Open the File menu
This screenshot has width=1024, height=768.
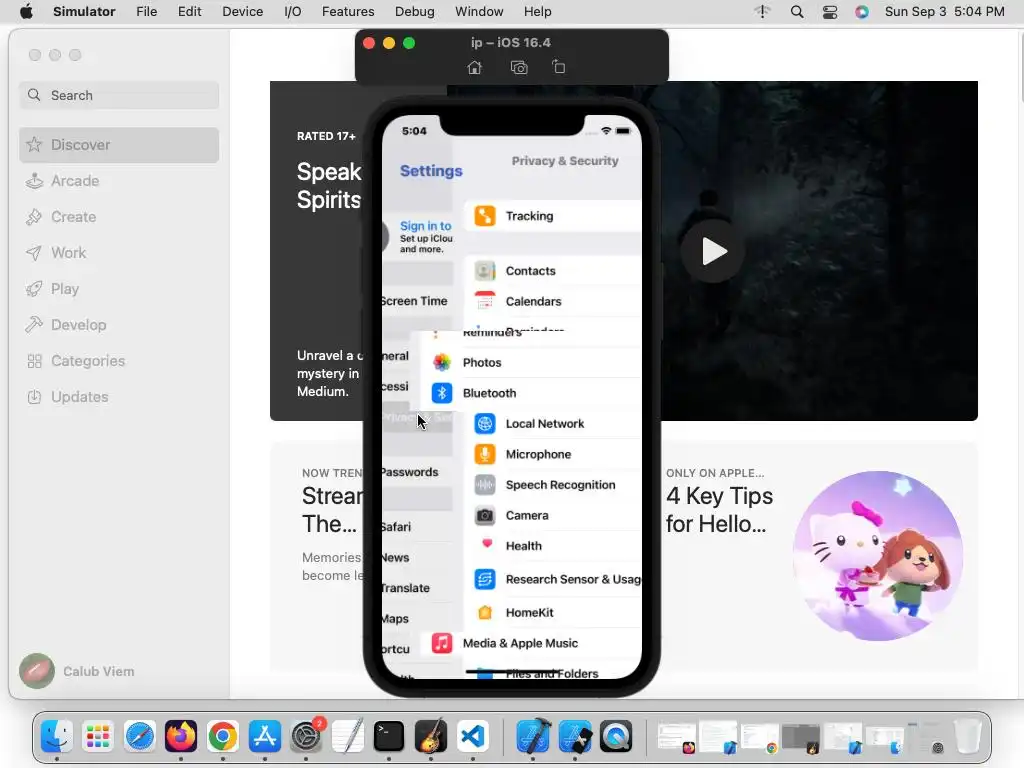tap(146, 12)
